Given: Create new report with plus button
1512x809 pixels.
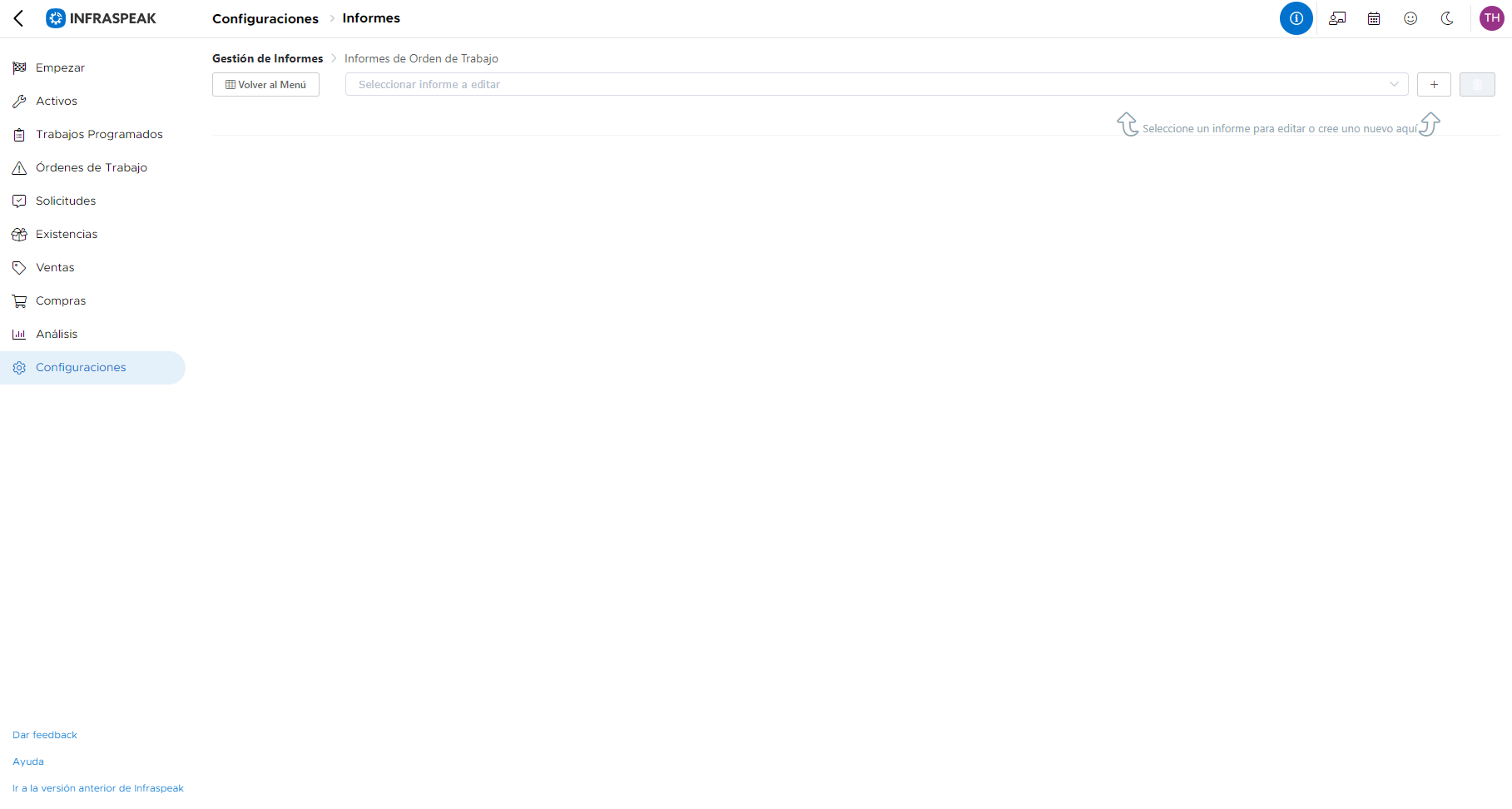Looking at the screenshot, I should point(1434,84).
